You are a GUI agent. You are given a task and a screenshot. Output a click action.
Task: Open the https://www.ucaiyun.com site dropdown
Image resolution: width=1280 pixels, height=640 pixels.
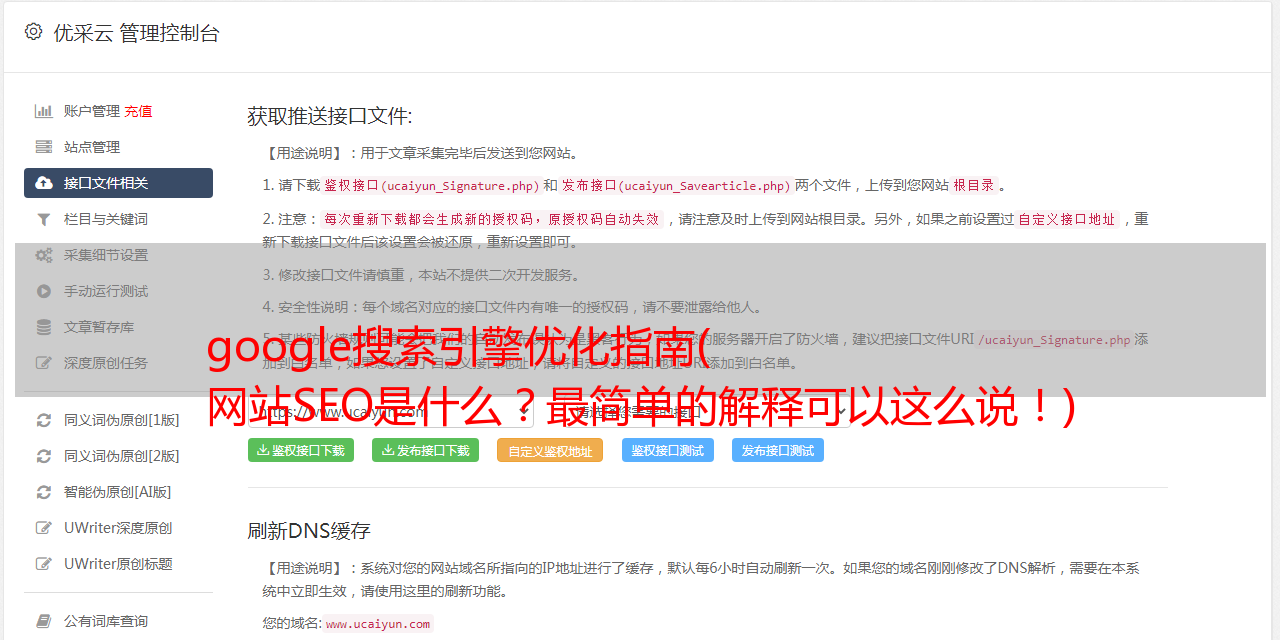click(391, 410)
